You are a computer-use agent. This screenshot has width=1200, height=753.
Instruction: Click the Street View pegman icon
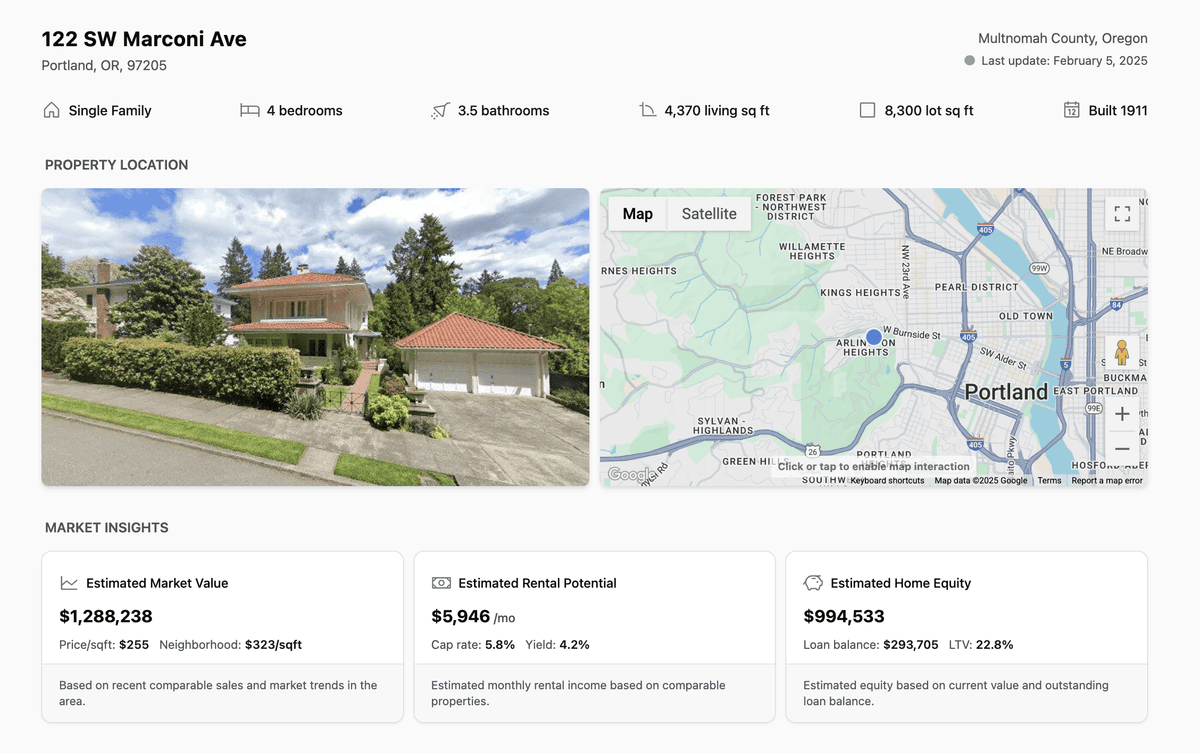click(x=1122, y=353)
